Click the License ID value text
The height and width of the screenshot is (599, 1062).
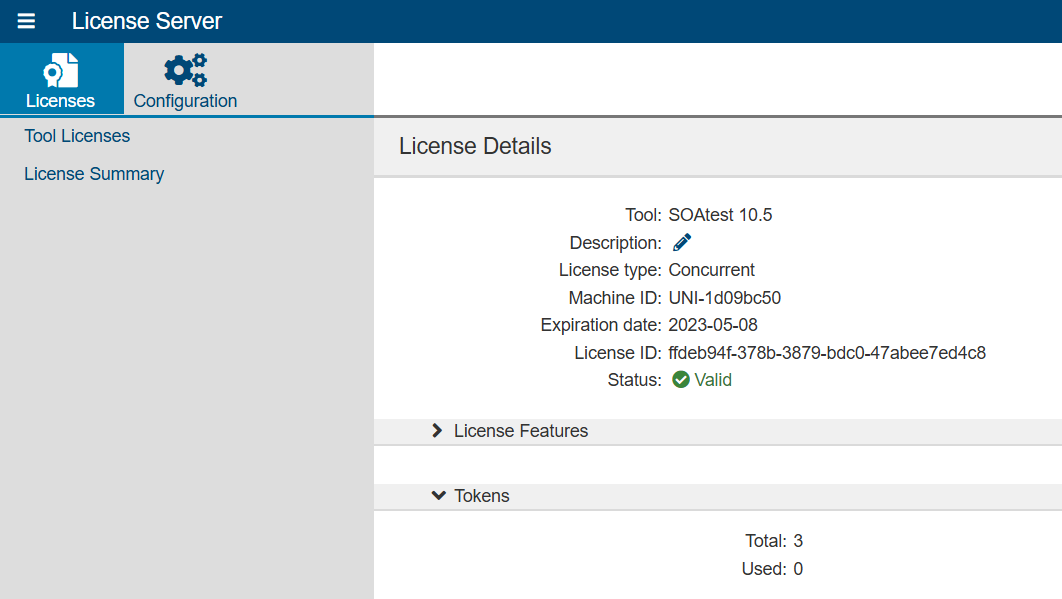click(x=827, y=353)
